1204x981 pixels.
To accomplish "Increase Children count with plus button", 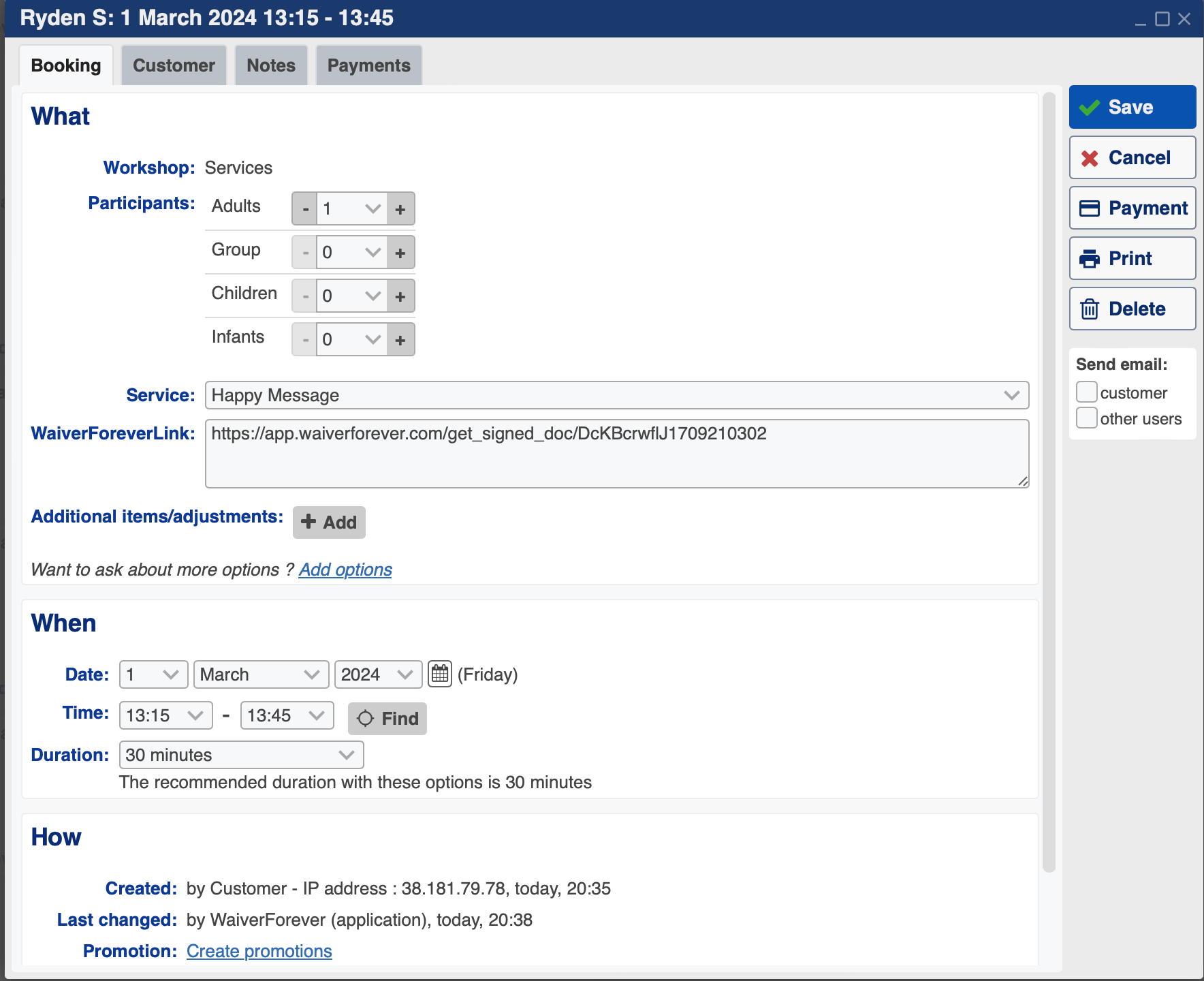I will (x=400, y=296).
